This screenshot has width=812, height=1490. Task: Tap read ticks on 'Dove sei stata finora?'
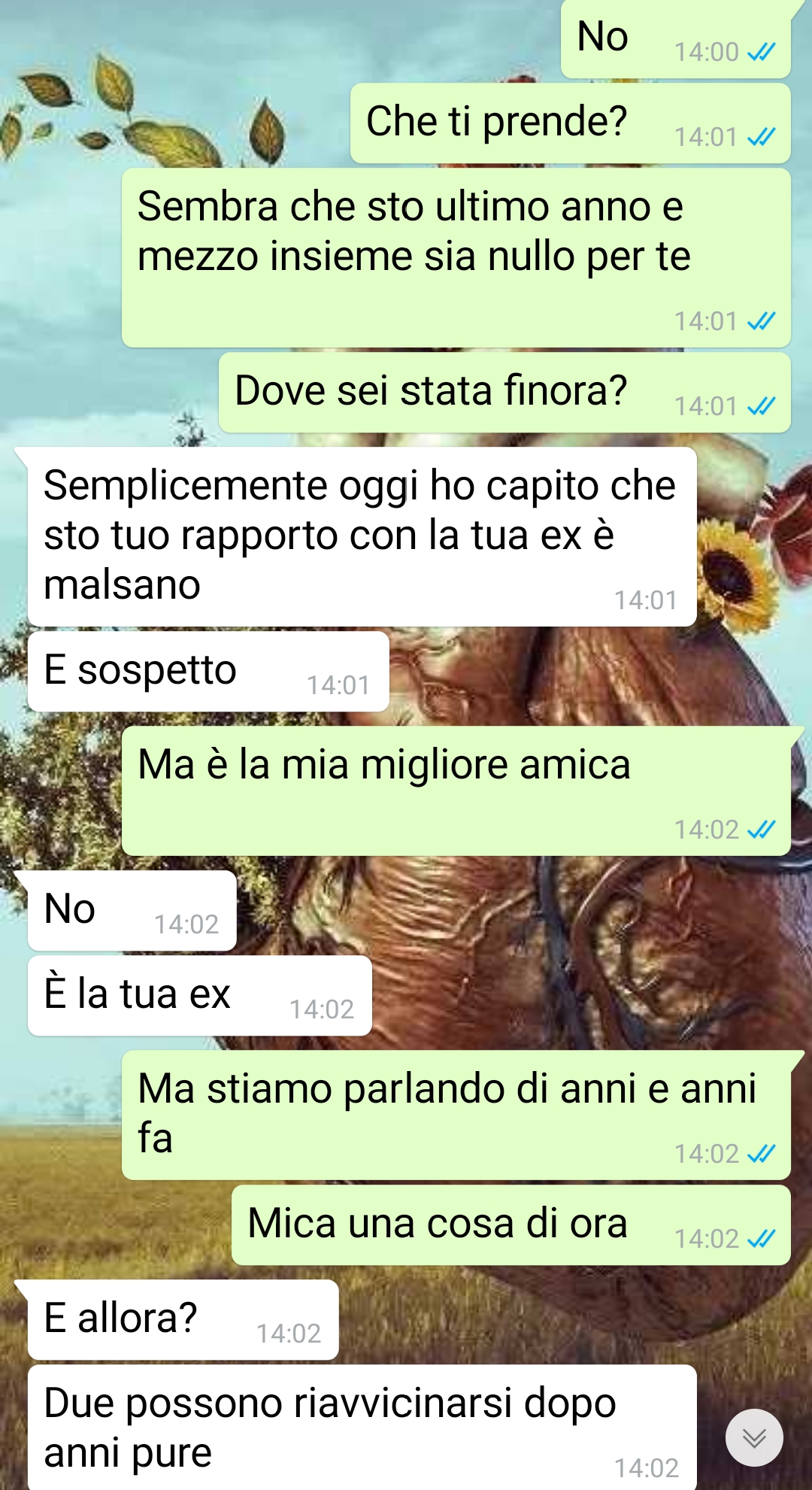pos(762,406)
